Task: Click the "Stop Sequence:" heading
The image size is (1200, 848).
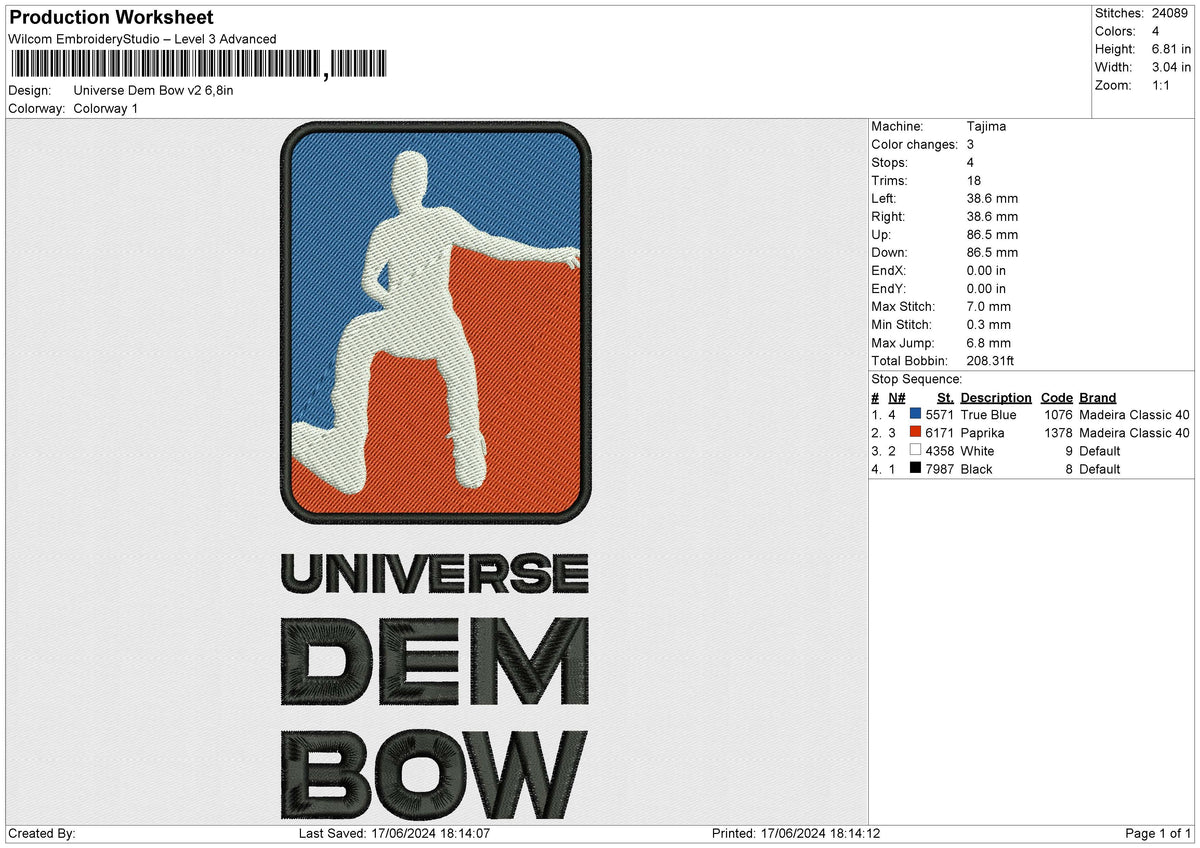Action: click(x=917, y=379)
